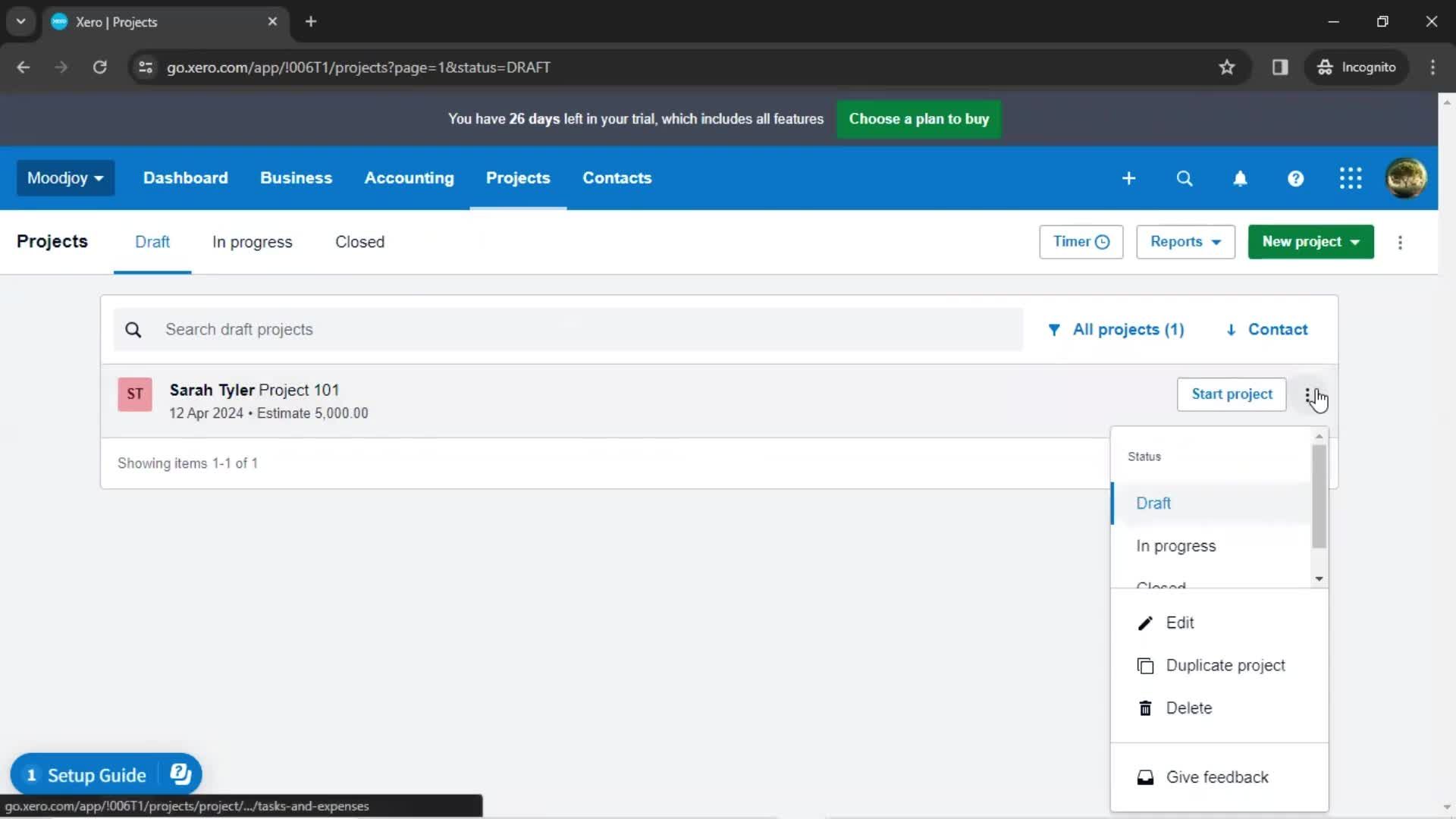1456x819 pixels.
Task: Open the Accounting menu
Action: [x=409, y=178]
